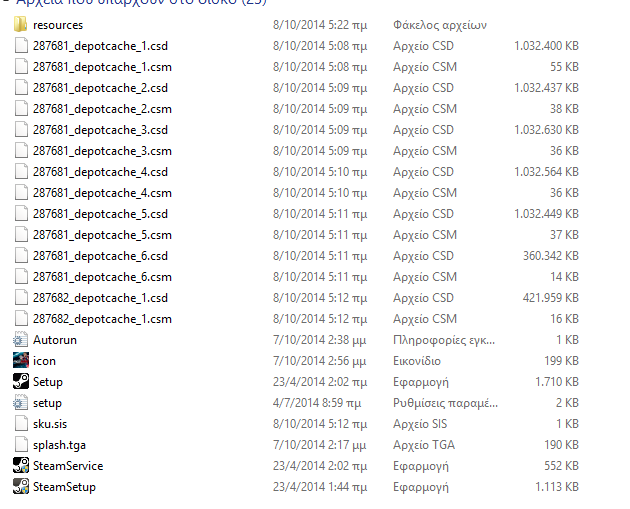Screen dimensions: 630x509
Task: Click the Autorun setup information icon
Action: 20,339
